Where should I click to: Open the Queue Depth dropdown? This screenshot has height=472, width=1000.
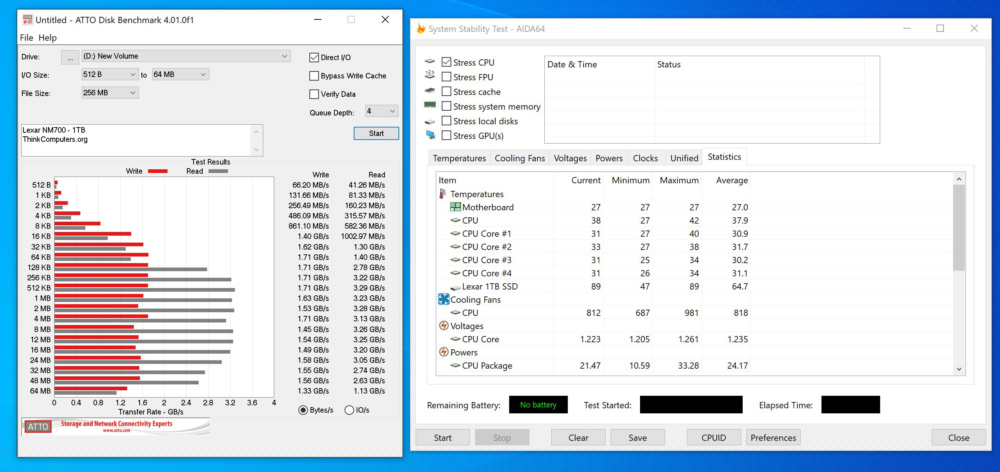pyautogui.click(x=381, y=111)
